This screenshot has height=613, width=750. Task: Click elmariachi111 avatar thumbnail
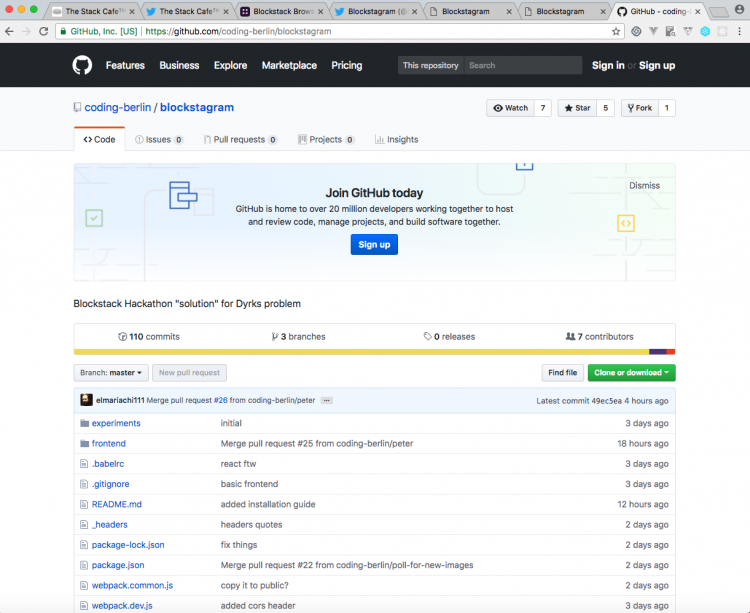tap(87, 400)
